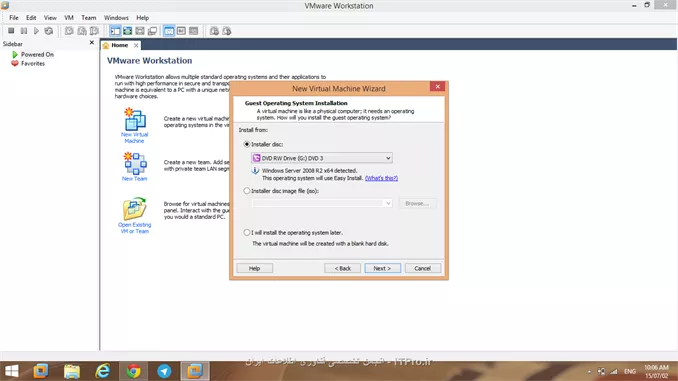This screenshot has width=678, height=381.
Task: Click the Suspend pause toolbar icon
Action: coord(24,31)
